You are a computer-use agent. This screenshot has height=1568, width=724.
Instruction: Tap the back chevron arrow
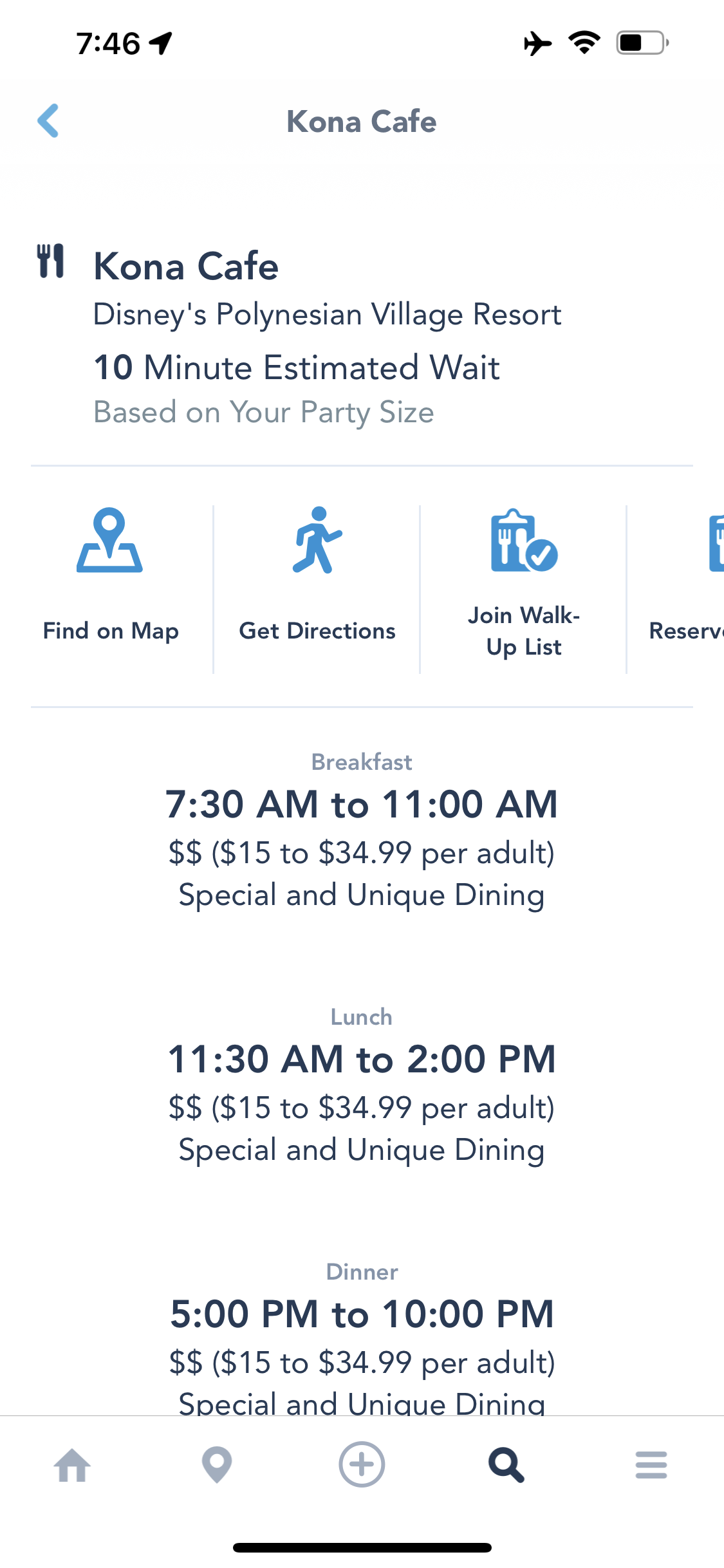tap(49, 120)
